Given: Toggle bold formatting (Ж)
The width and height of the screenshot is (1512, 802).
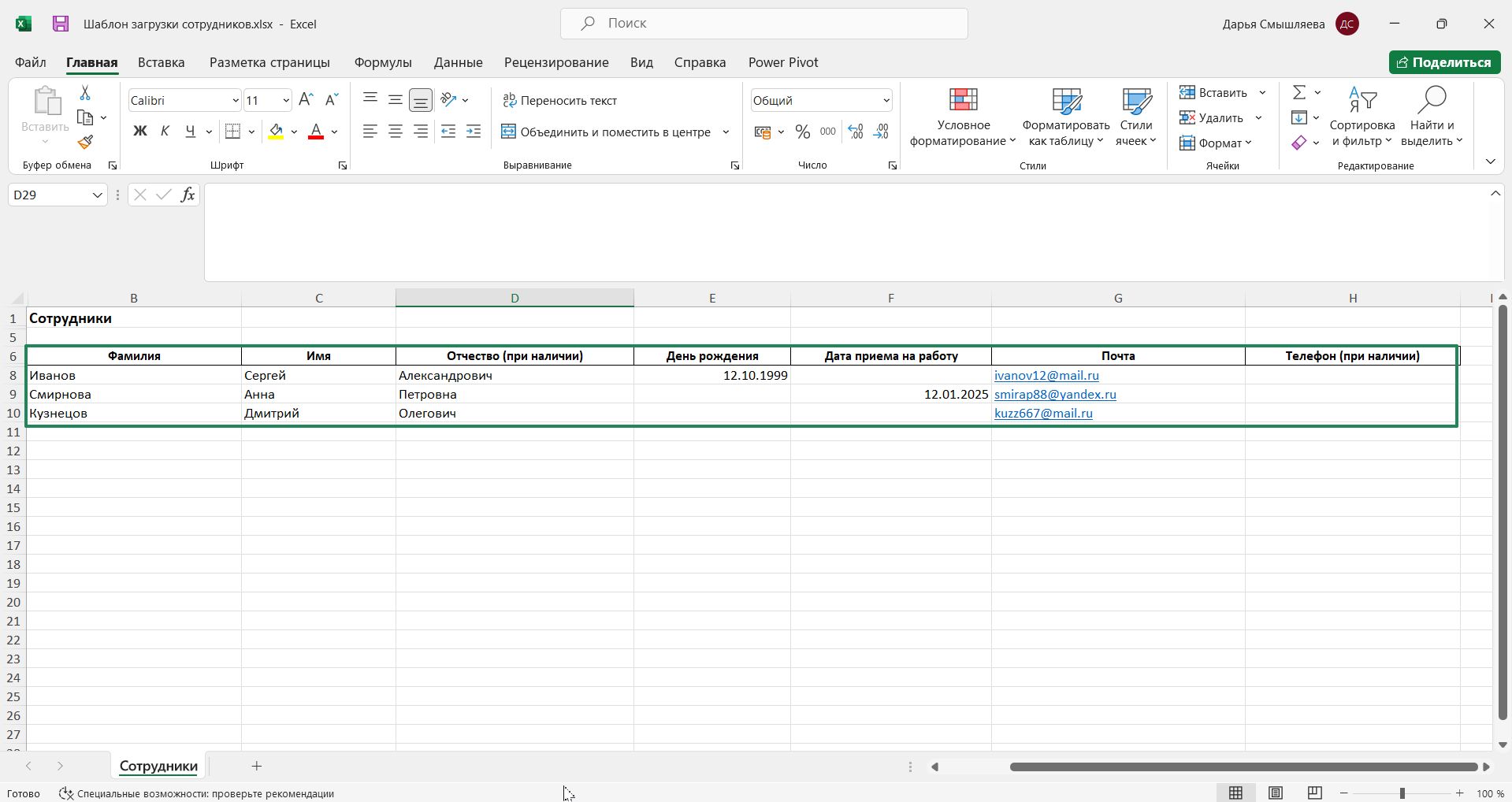Looking at the screenshot, I should pos(139,132).
